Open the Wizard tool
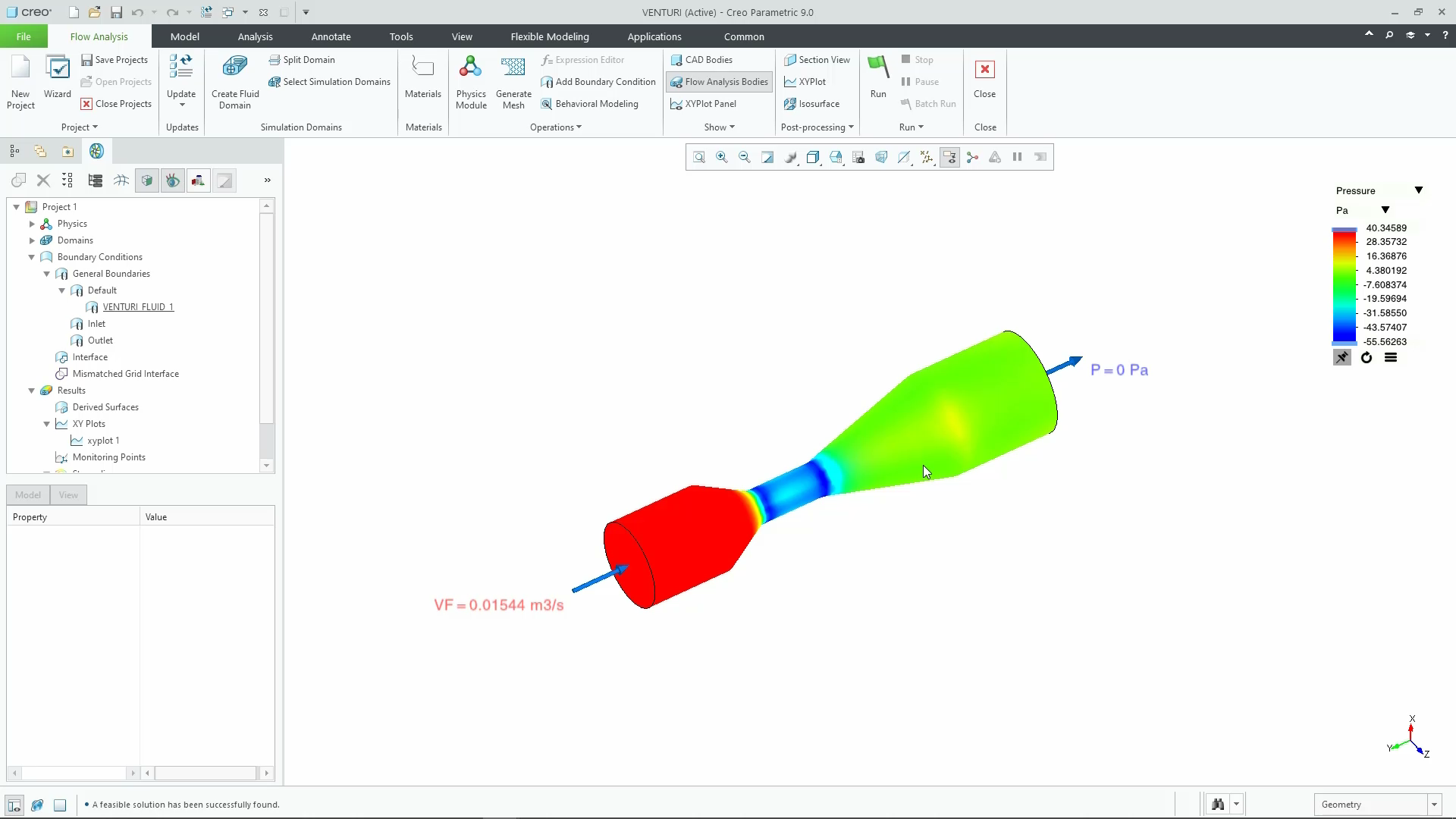 pos(58,77)
